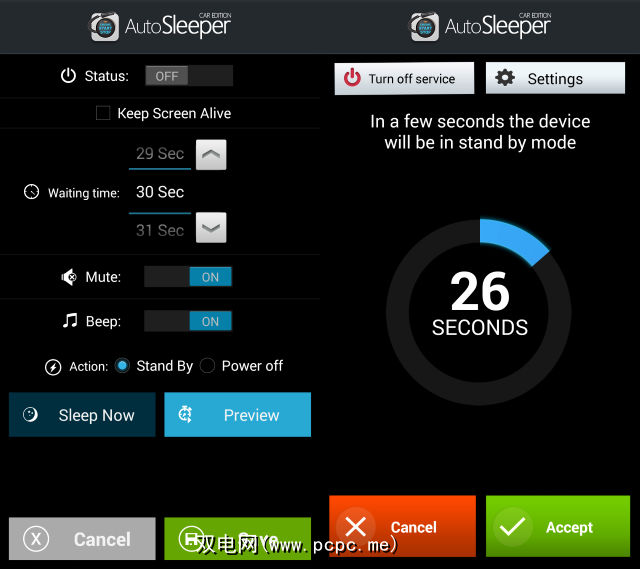The height and width of the screenshot is (569, 640).
Task: Click the white X icon in orange Cancel
Action: [x=356, y=527]
